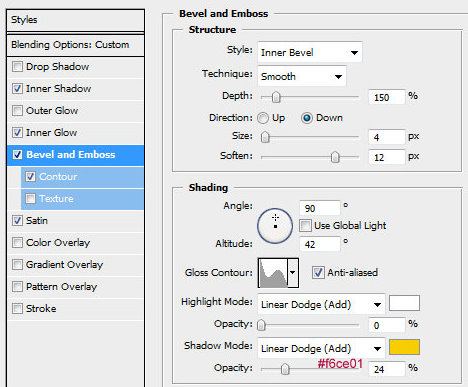468x387 pixels.
Task: Click the Soften value field showing 12
Action: tap(387, 157)
